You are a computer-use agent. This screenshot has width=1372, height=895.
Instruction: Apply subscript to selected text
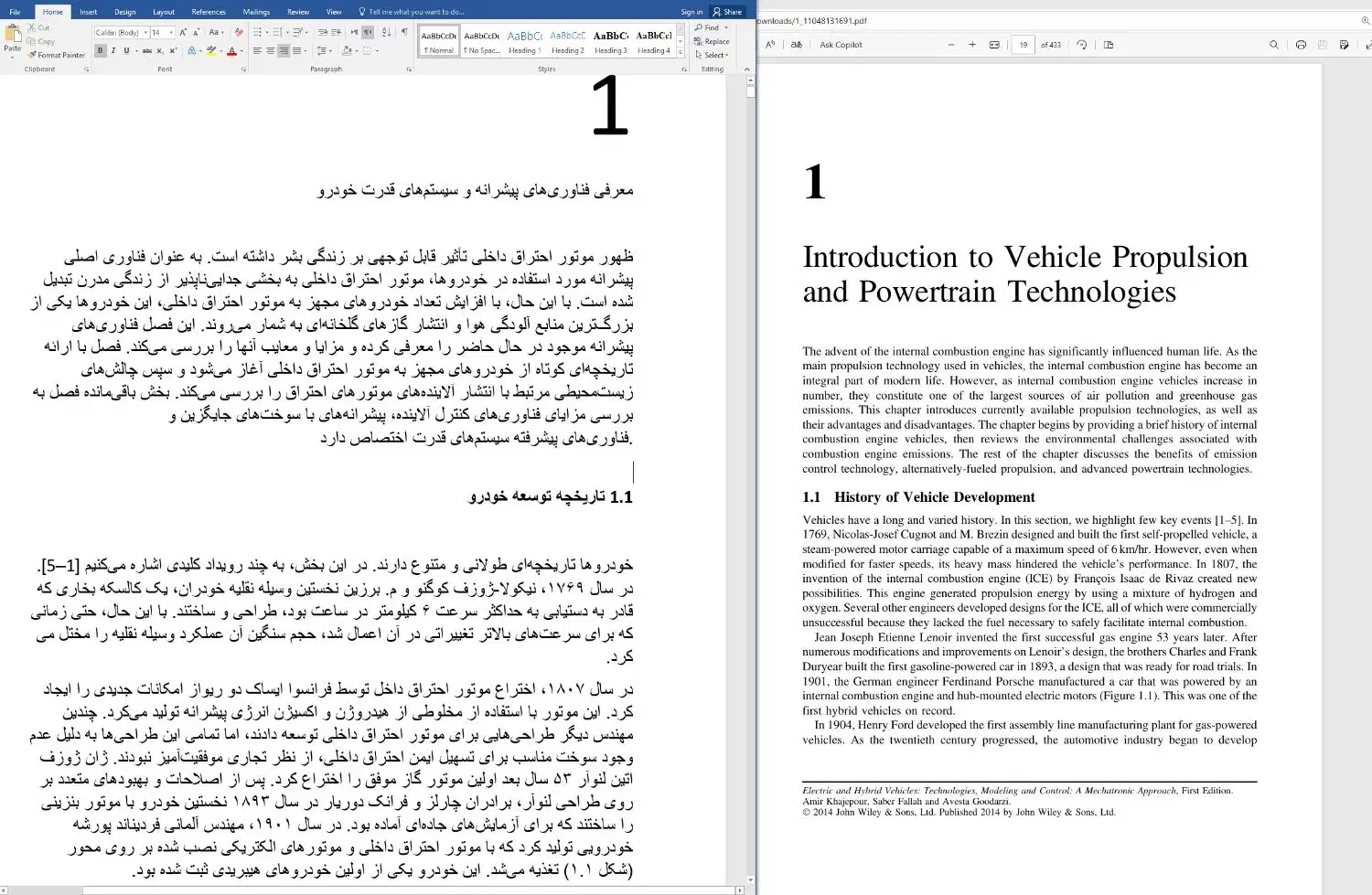(x=159, y=51)
